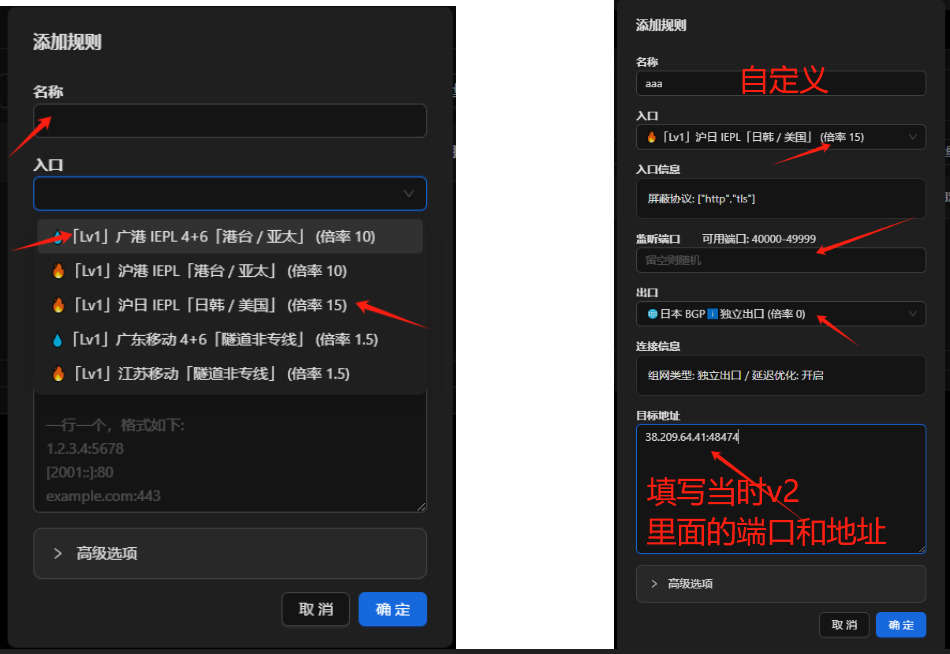Screen dimensions: 950x654
Task: Click globe icon in 日本 BGP exit field
Action: [651, 314]
